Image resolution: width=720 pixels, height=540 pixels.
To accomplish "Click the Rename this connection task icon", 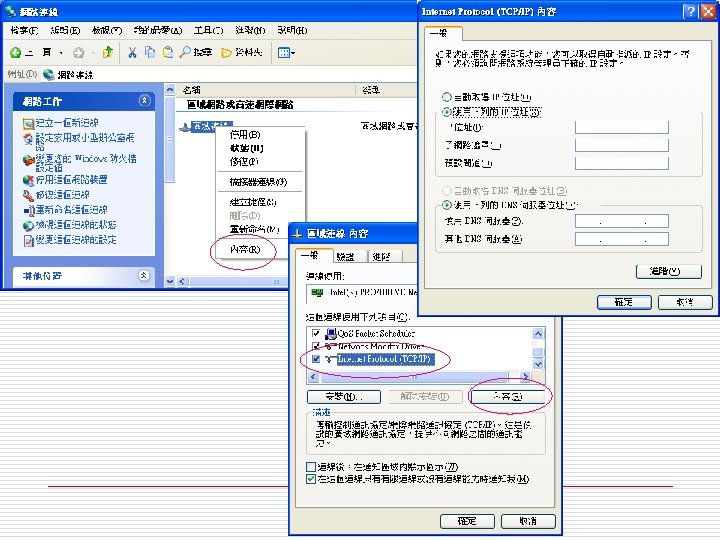I will [28, 210].
